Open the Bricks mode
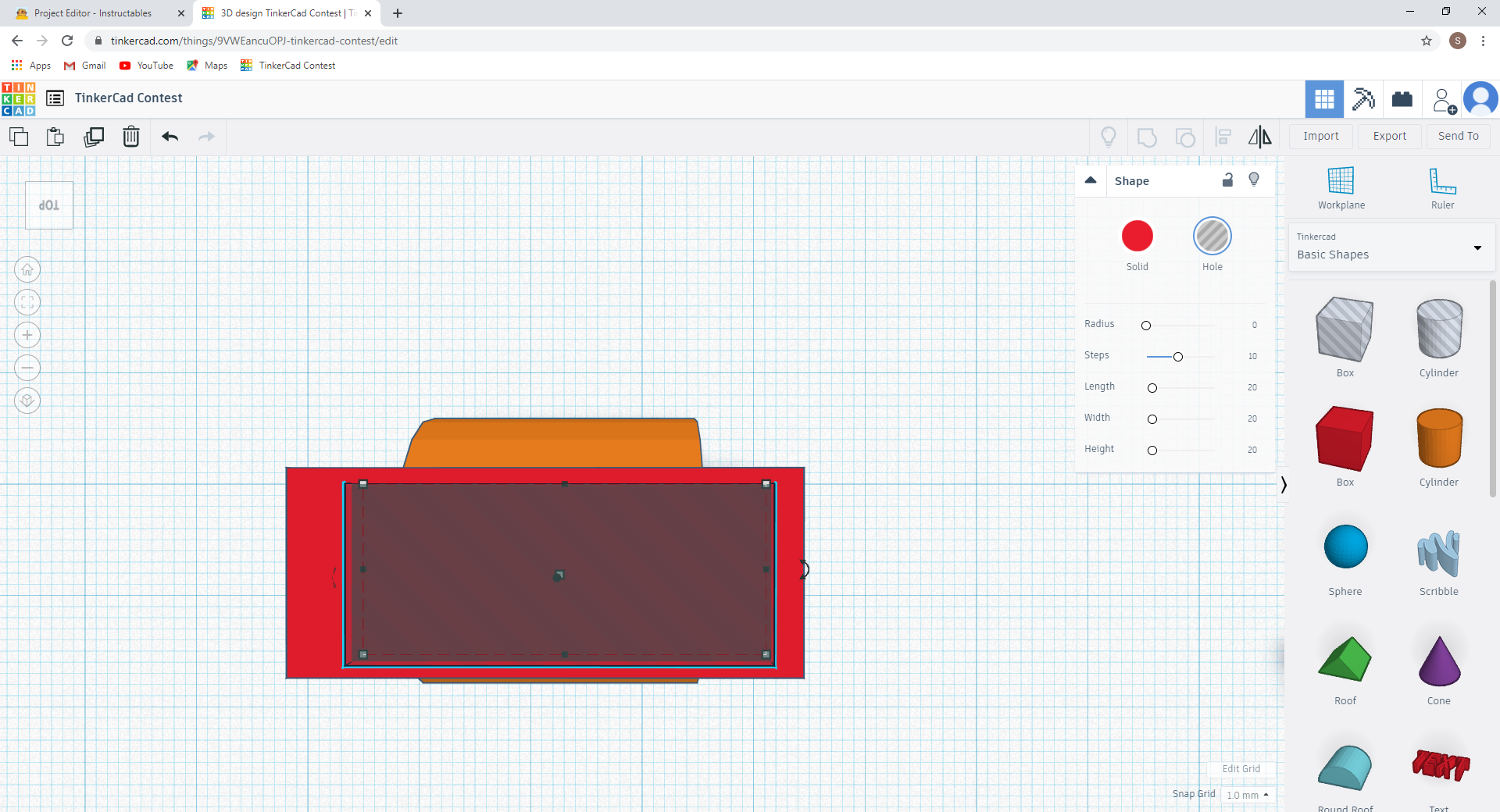1500x812 pixels. (1402, 99)
